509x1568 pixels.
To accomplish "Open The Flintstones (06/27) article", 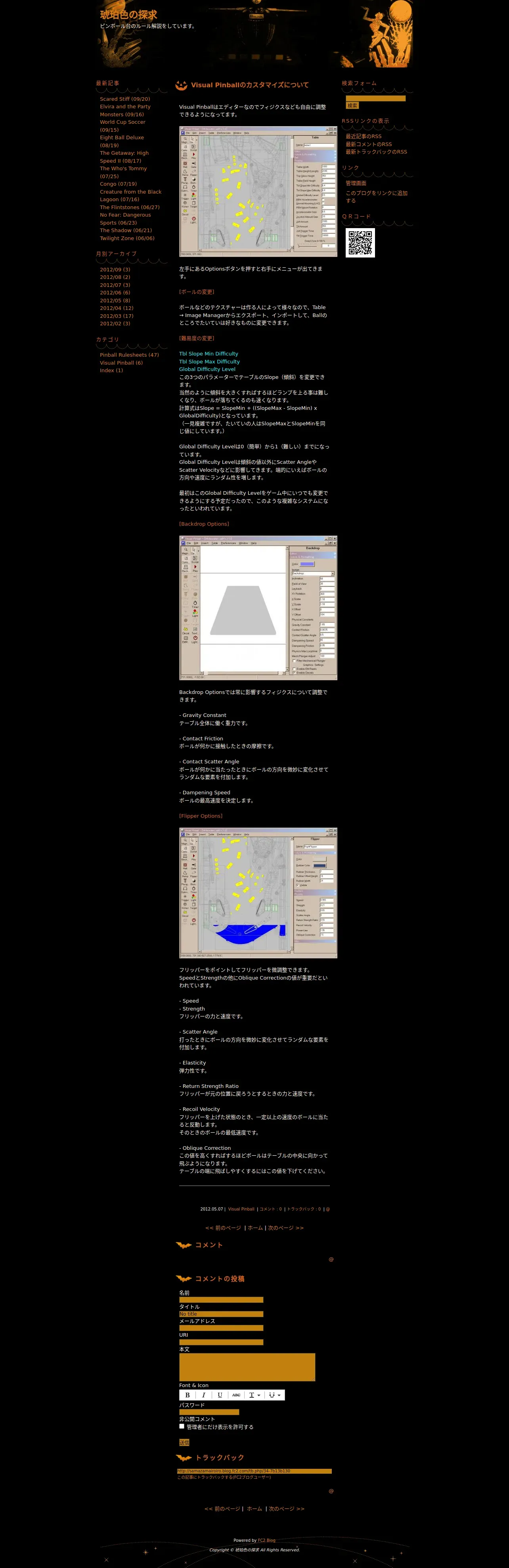I will [x=130, y=207].
